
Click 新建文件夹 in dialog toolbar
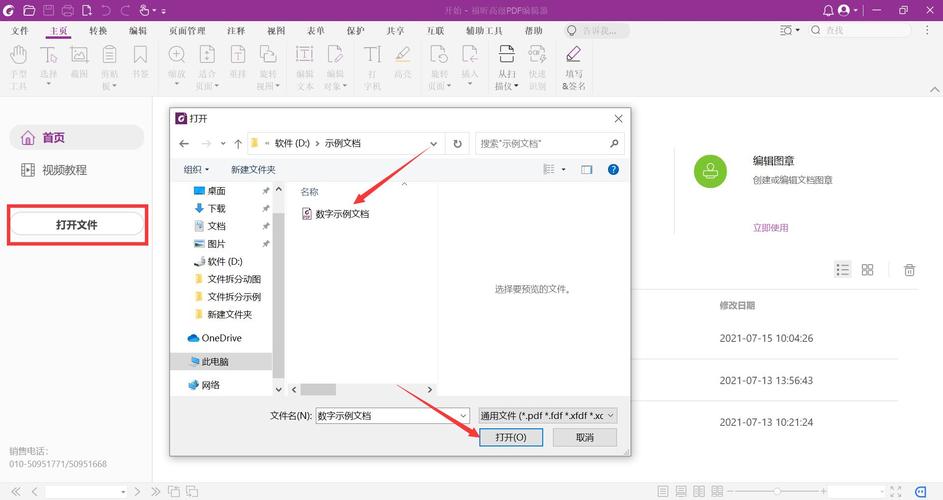click(x=253, y=170)
